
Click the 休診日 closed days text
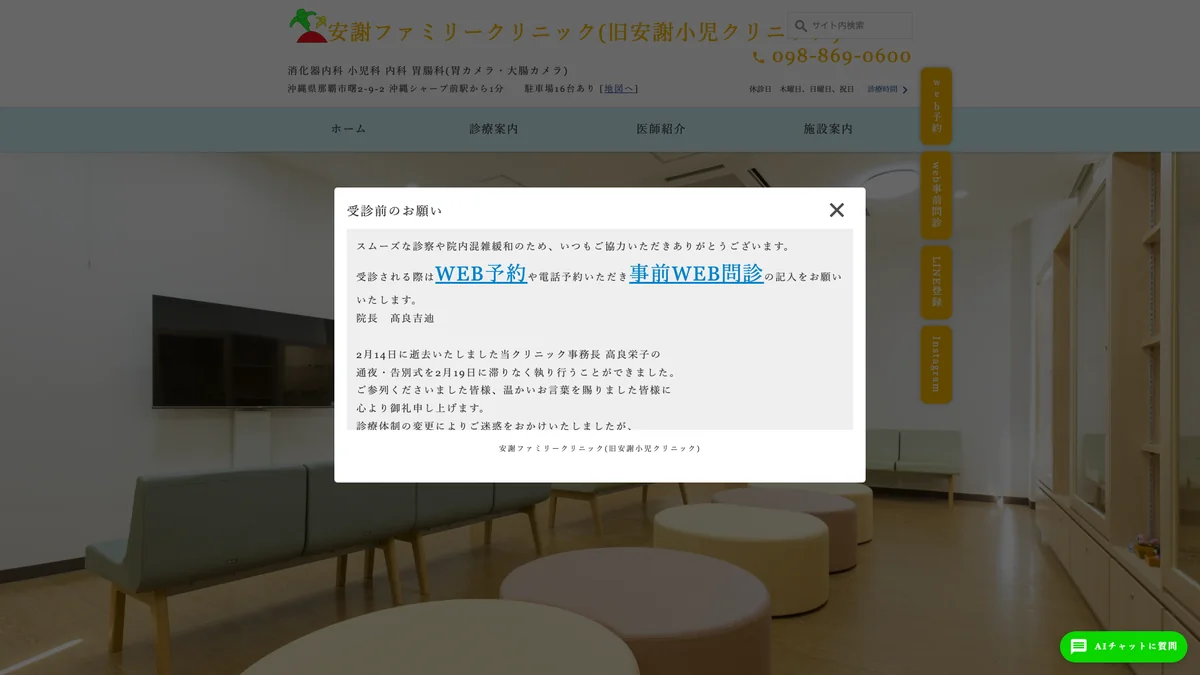801,89
